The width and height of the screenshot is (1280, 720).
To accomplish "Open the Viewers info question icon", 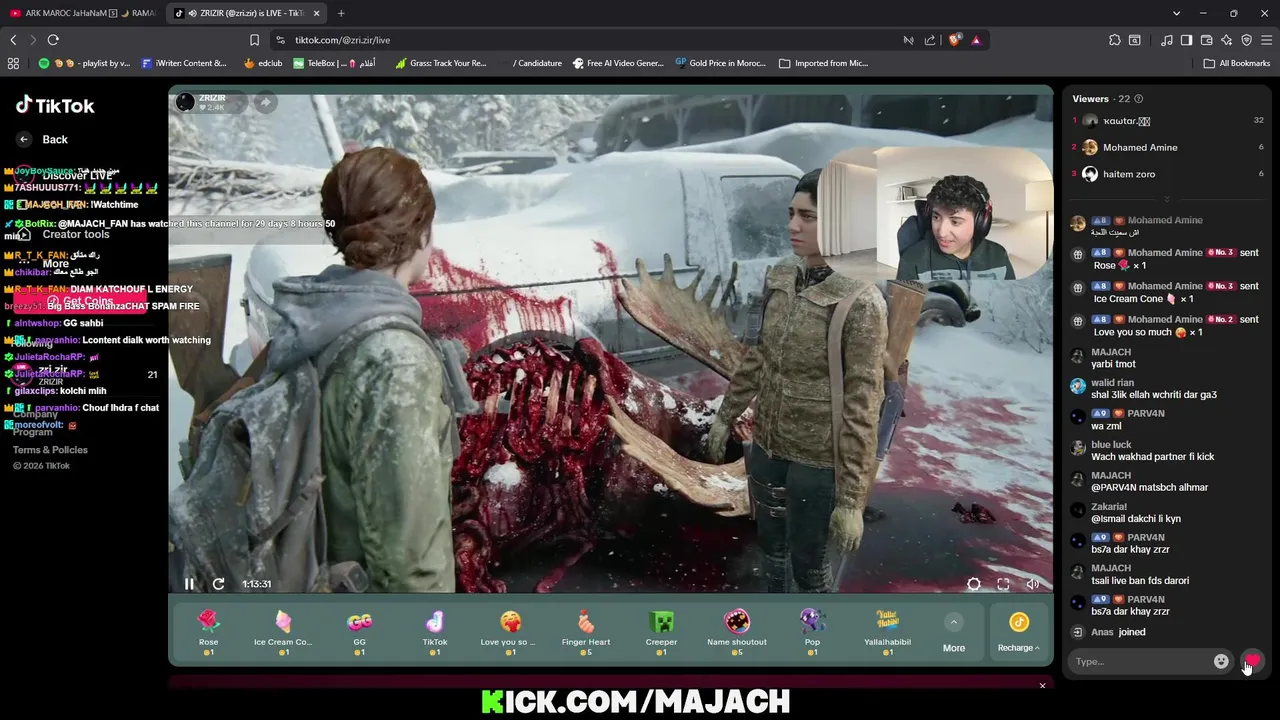I will [1138, 99].
